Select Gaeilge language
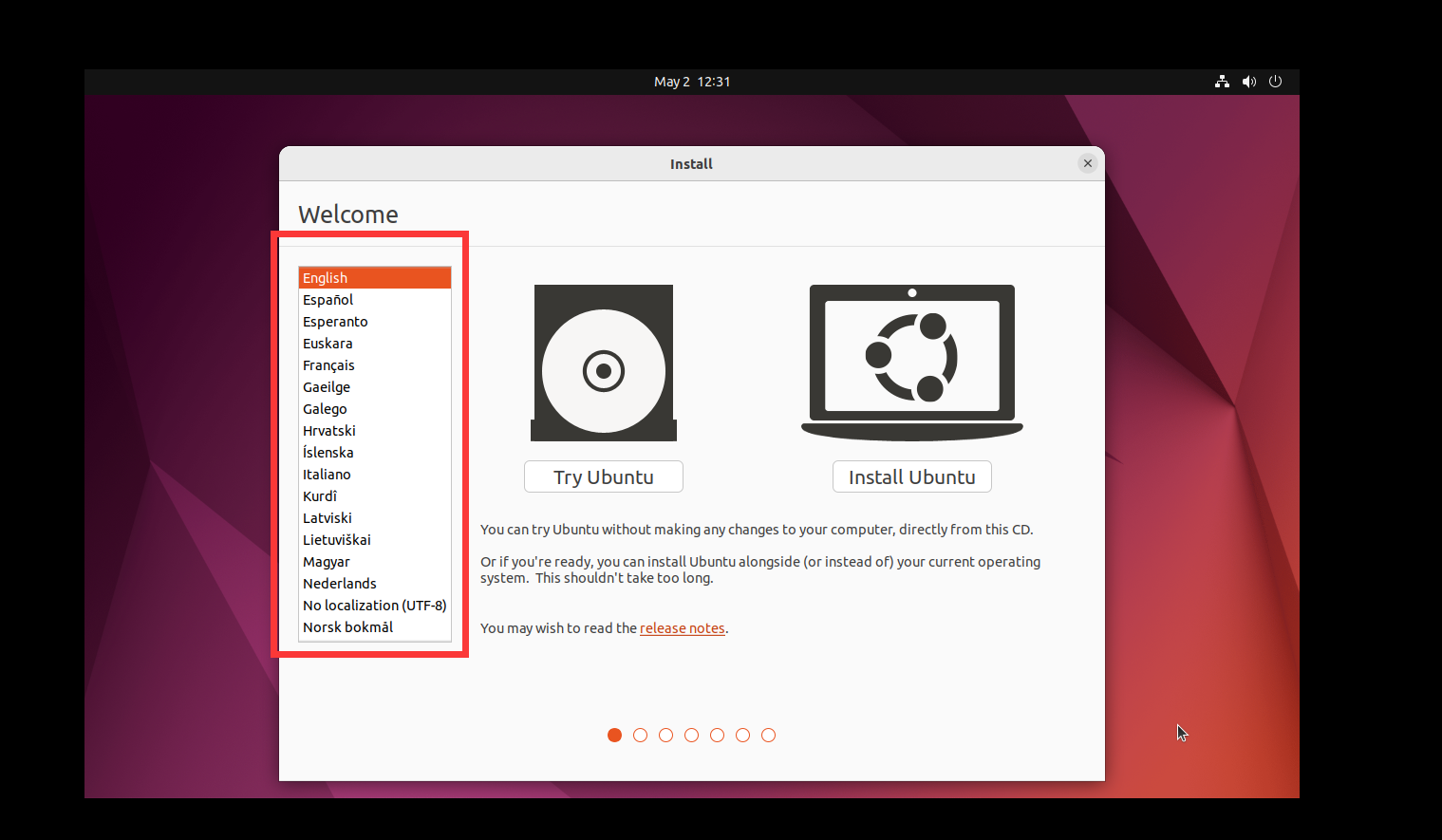 (375, 387)
